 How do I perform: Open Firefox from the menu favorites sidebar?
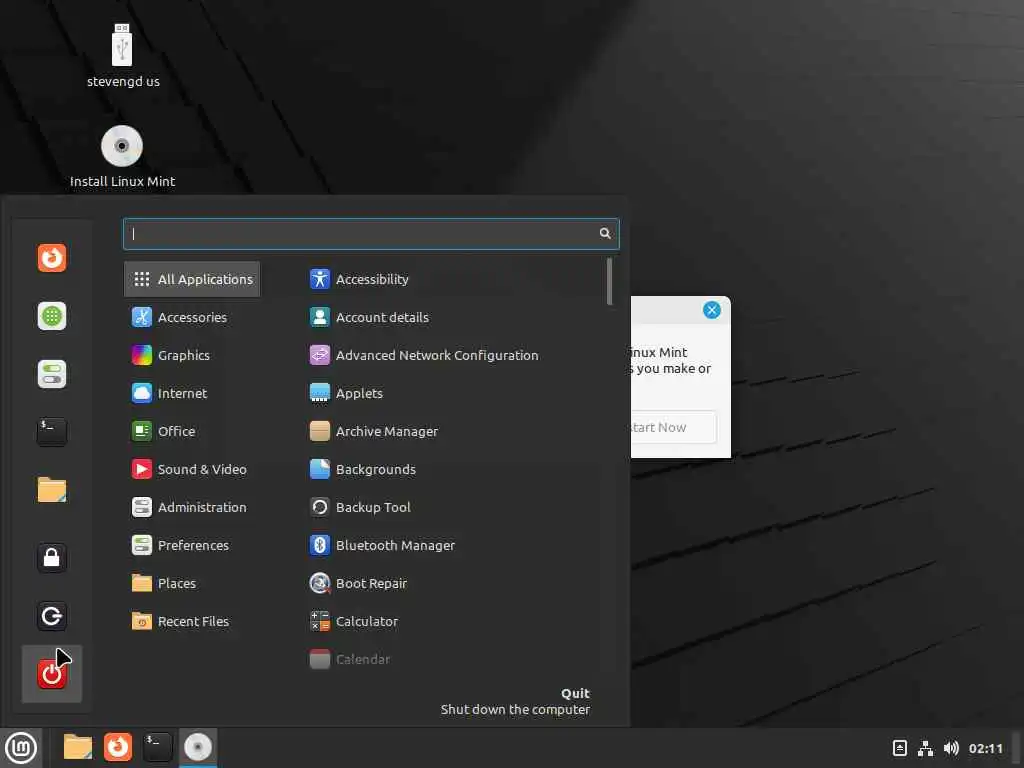52,257
